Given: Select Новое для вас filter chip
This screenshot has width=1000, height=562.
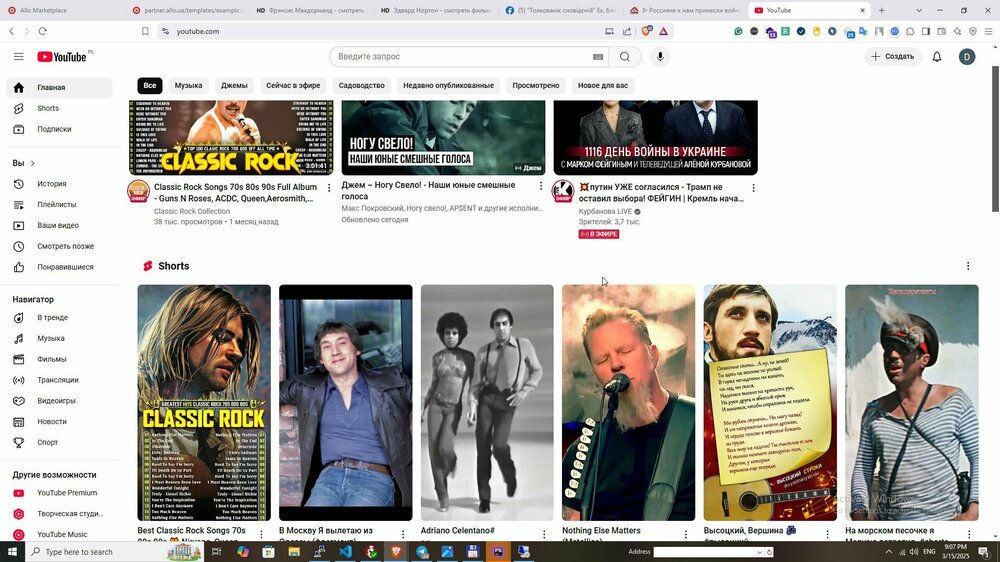Looking at the screenshot, I should point(603,85).
